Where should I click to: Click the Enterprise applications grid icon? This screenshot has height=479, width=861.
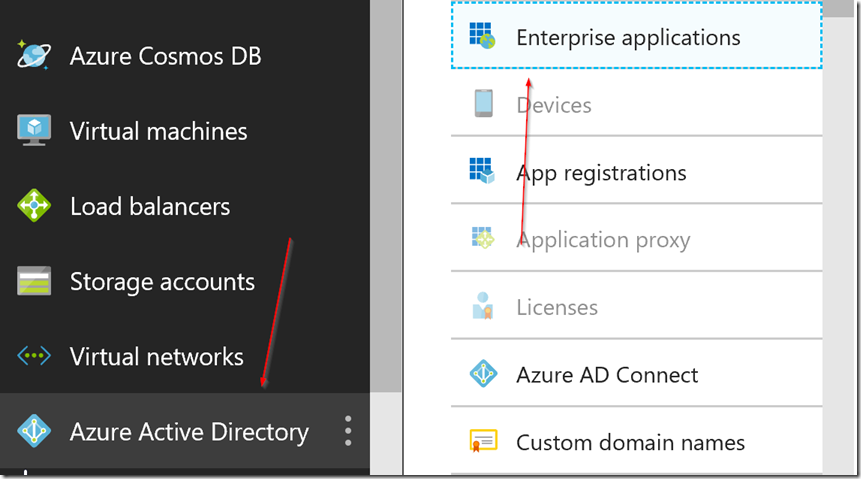coord(483,36)
